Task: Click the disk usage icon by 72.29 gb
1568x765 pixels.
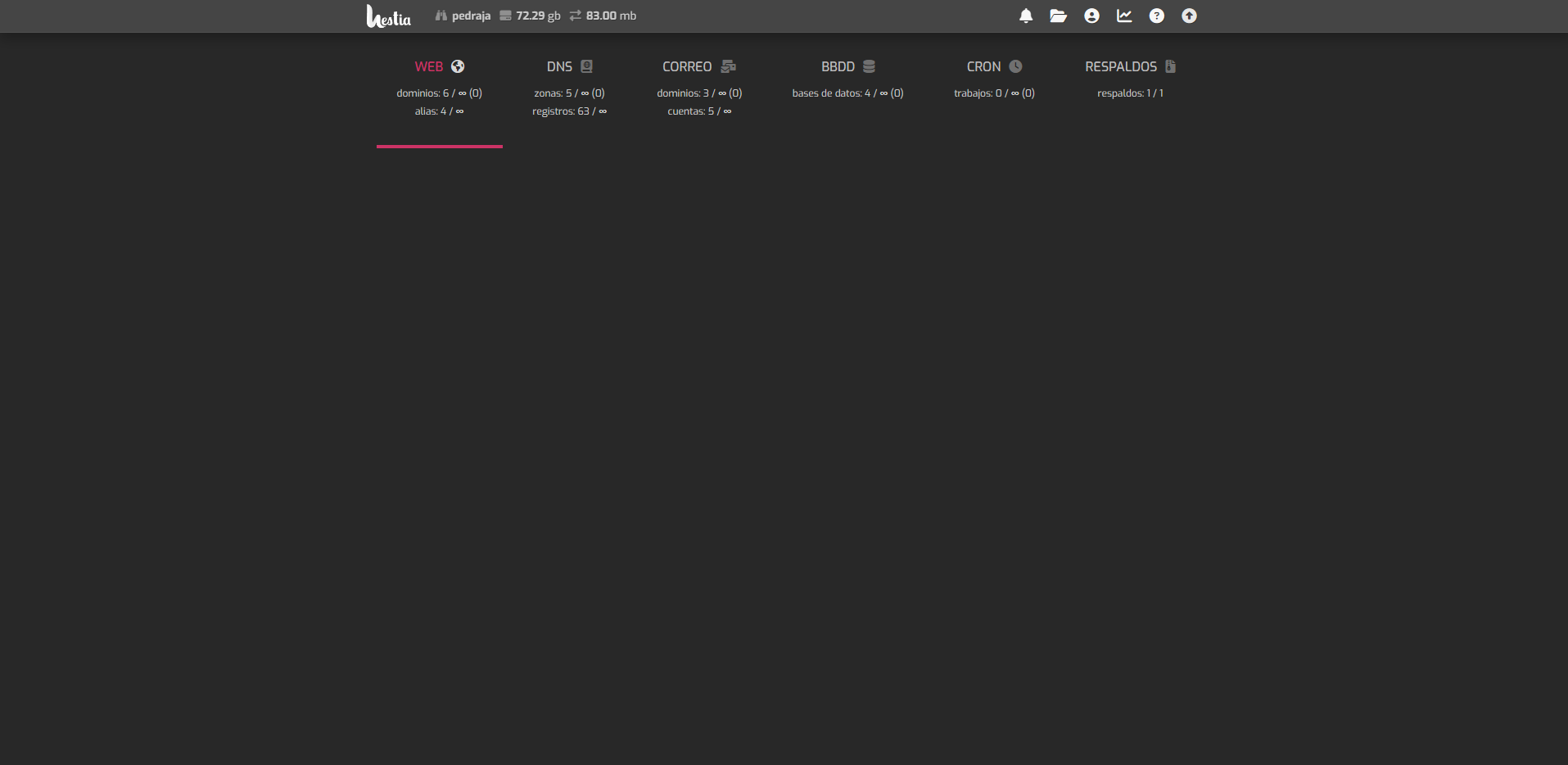Action: coord(505,16)
